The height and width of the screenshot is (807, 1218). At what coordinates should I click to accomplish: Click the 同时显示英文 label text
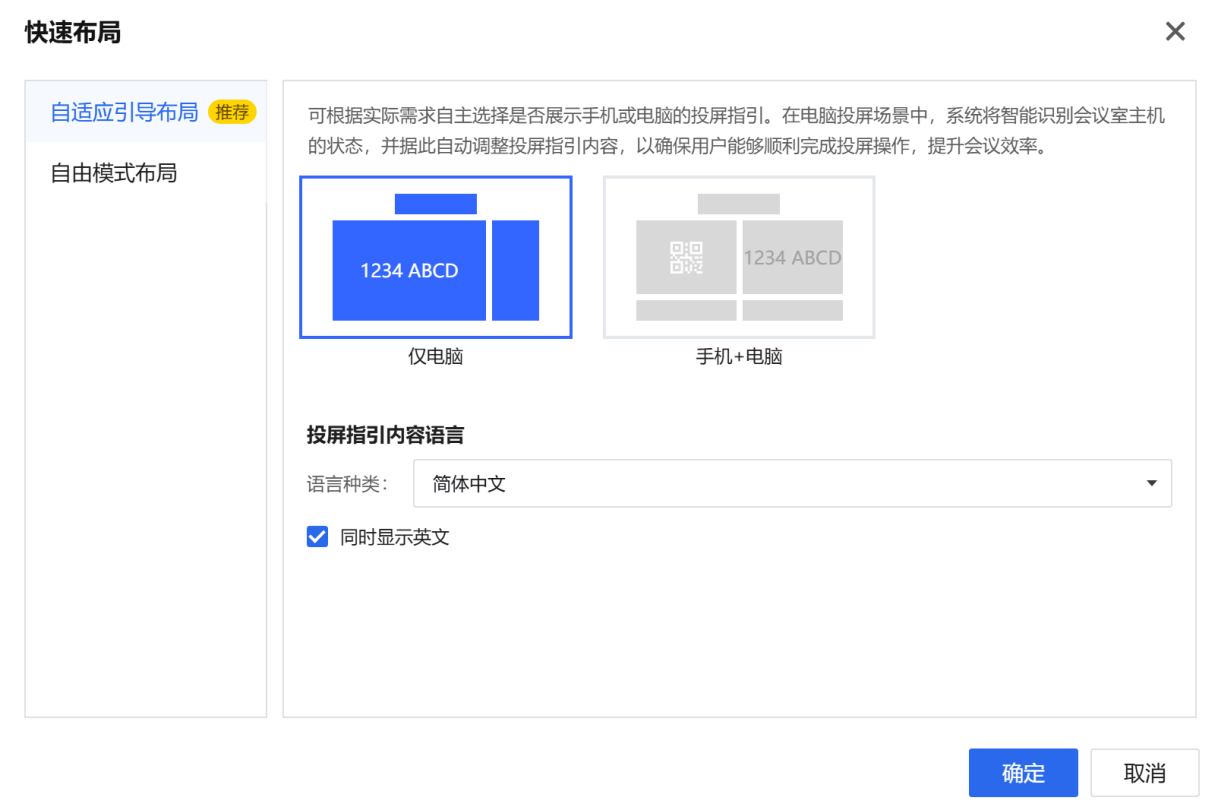[x=395, y=537]
